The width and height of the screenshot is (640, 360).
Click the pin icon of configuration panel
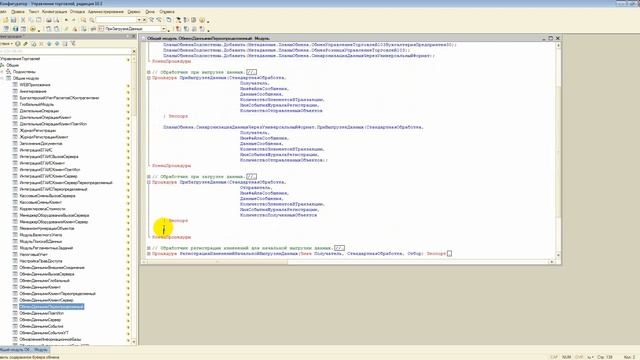(x=128, y=36)
